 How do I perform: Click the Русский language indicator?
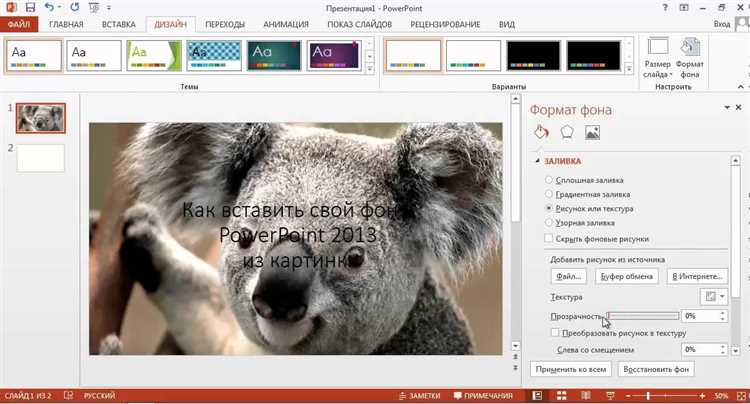[x=99, y=396]
